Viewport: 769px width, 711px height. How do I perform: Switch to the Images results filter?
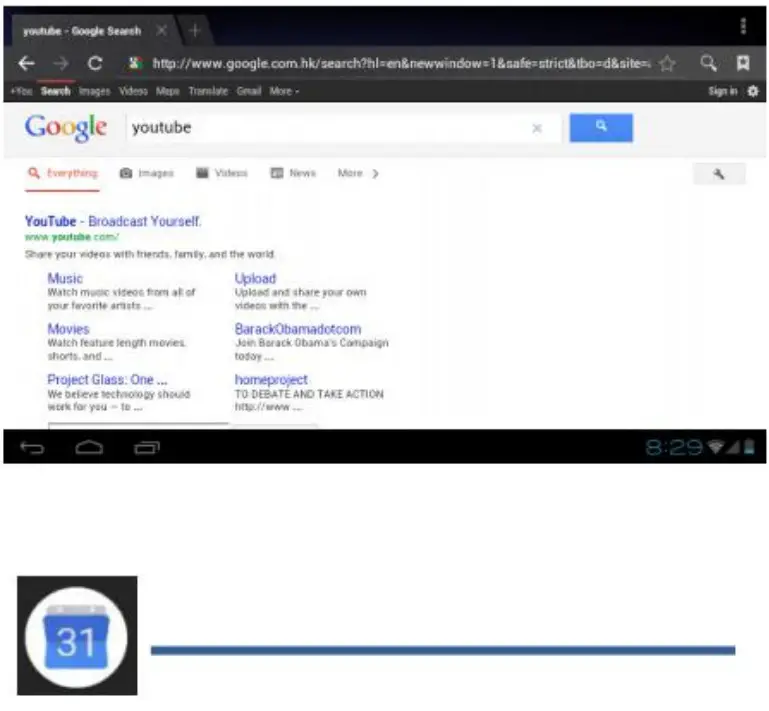pos(147,173)
